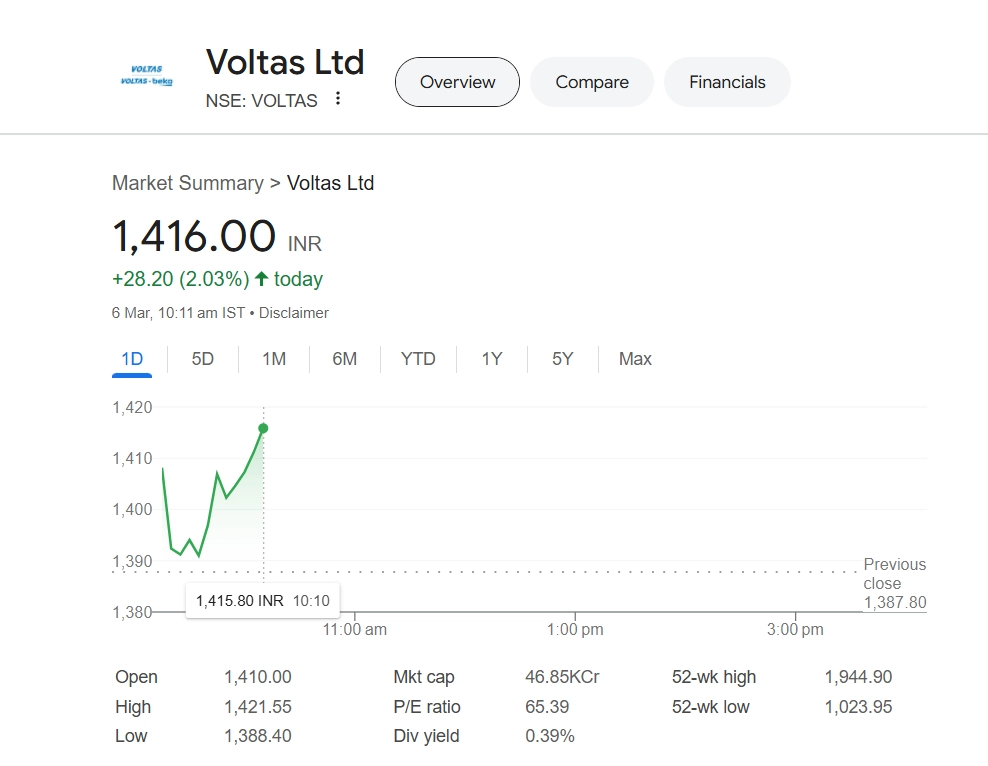Switch chart to 1M range
This screenshot has width=988, height=766.
(274, 359)
